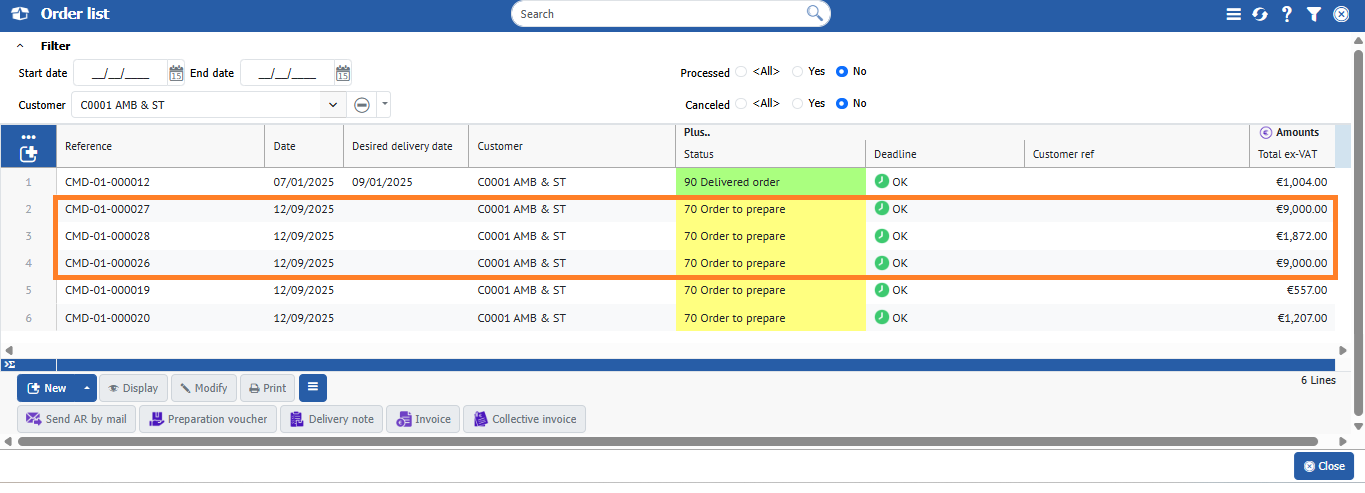
Task: Open the Start date calendar picker
Action: [x=176, y=73]
